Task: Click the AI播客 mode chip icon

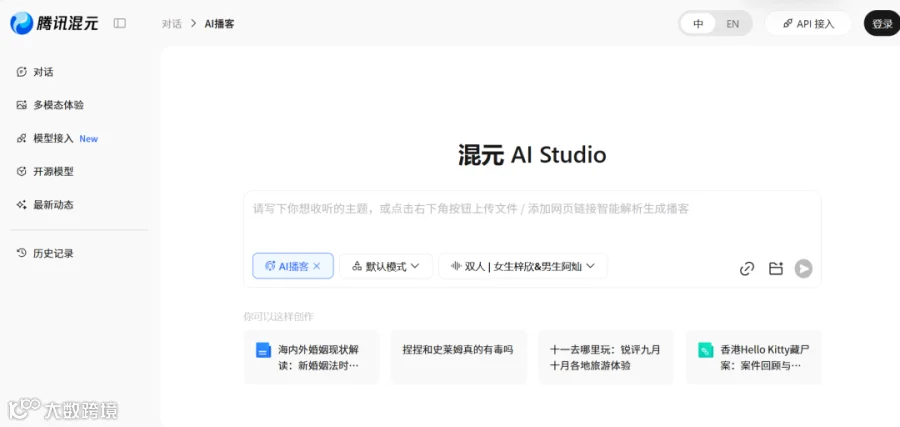Action: coord(270,266)
